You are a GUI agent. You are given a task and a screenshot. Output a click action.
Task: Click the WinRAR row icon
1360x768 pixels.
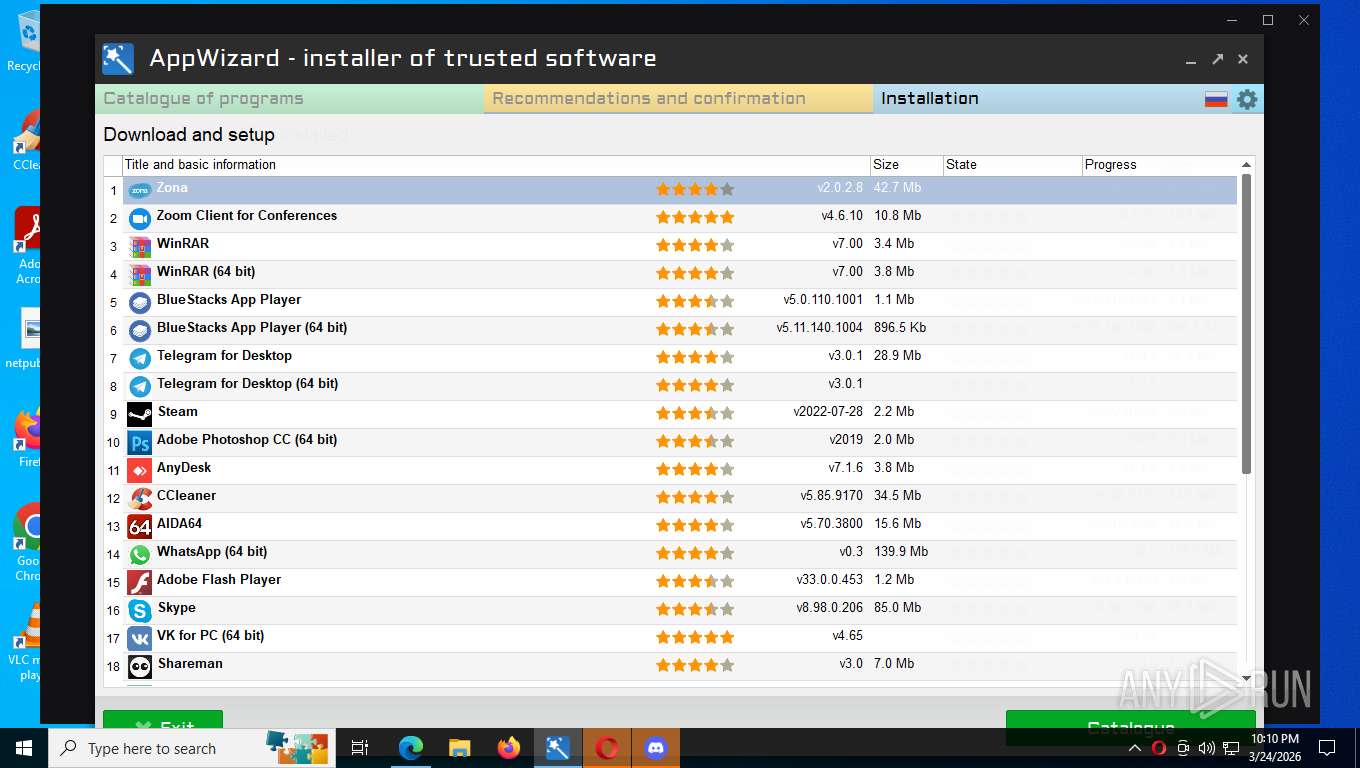140,246
